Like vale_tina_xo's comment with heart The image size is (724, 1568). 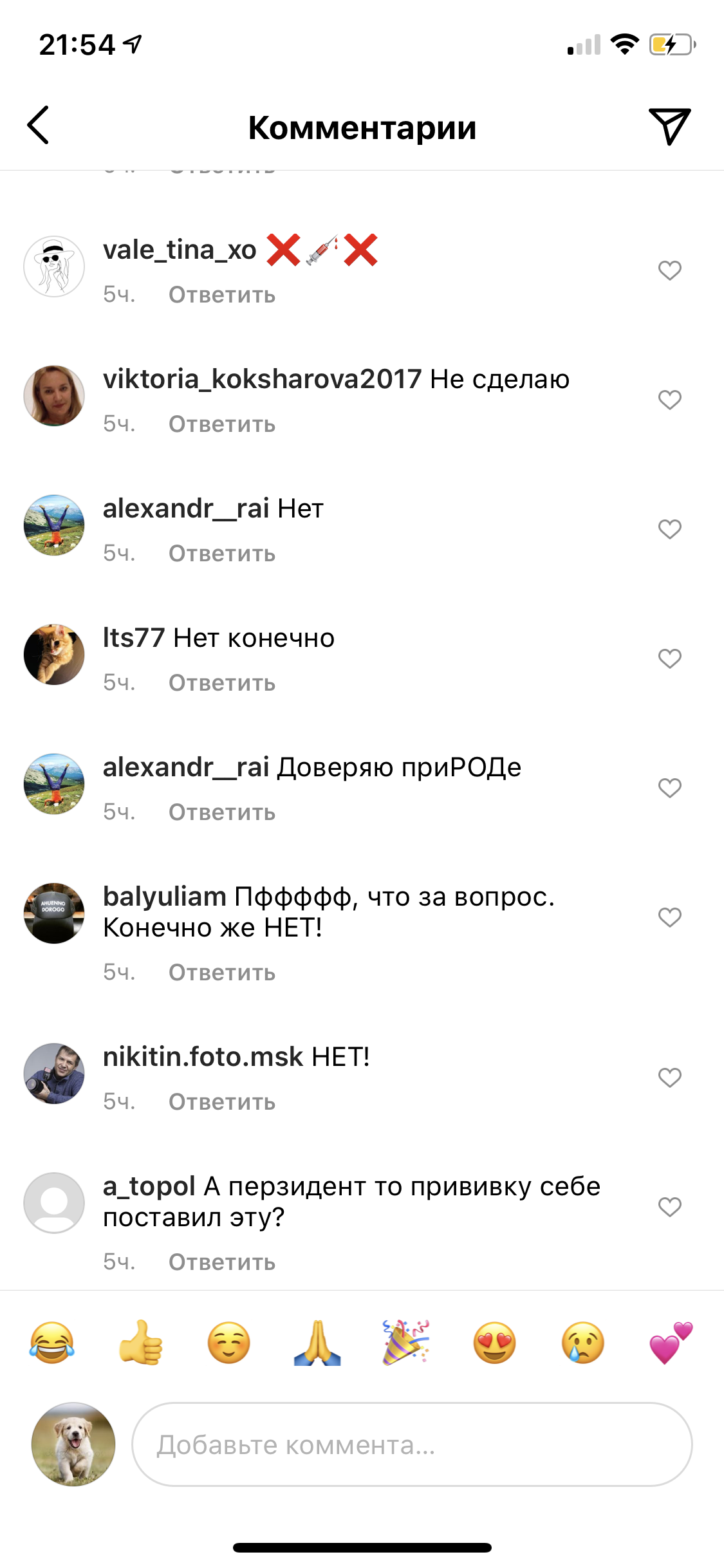pyautogui.click(x=669, y=270)
